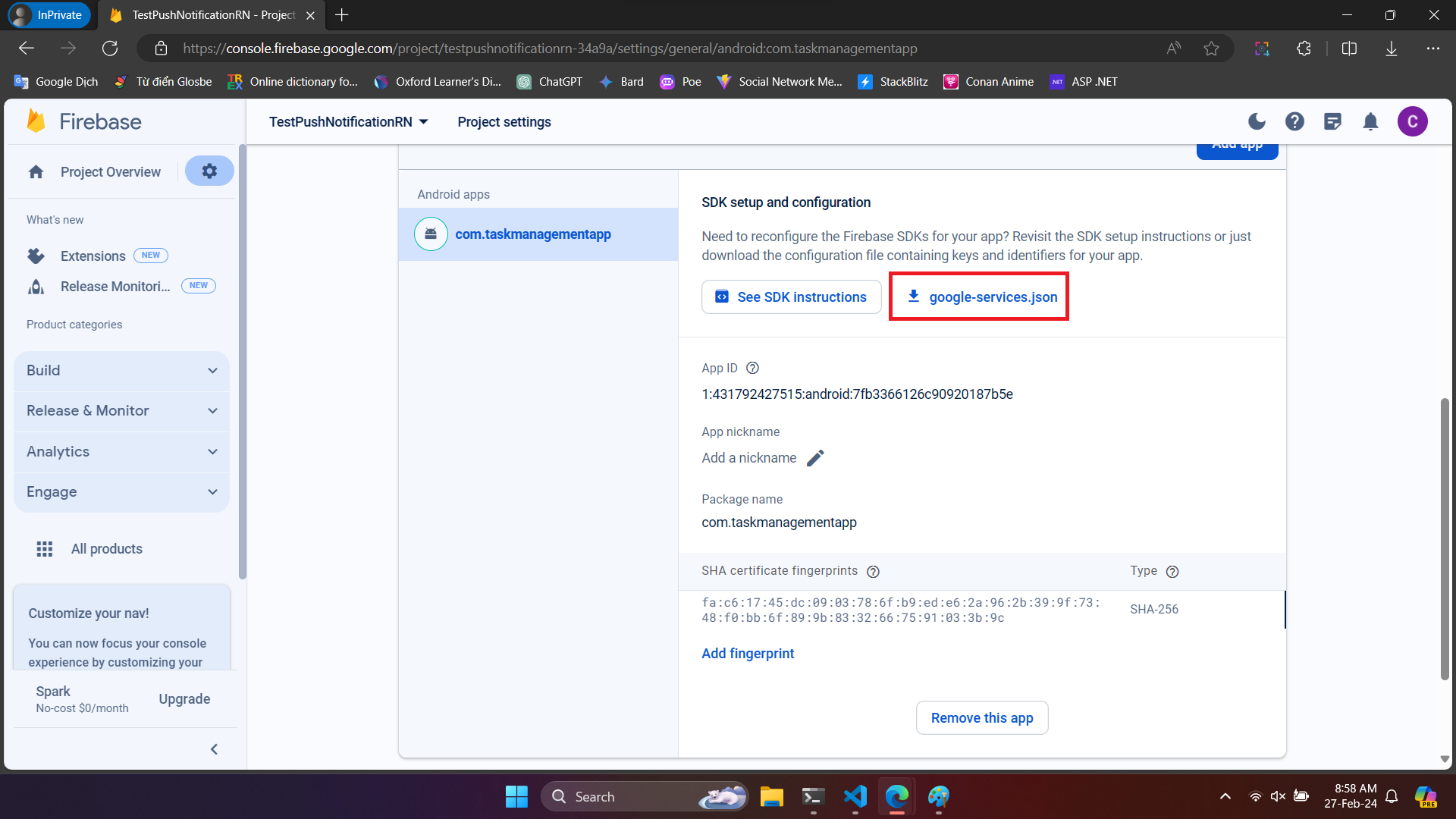This screenshot has width=1456, height=819.
Task: Expand Release & Monitor category
Action: click(121, 411)
